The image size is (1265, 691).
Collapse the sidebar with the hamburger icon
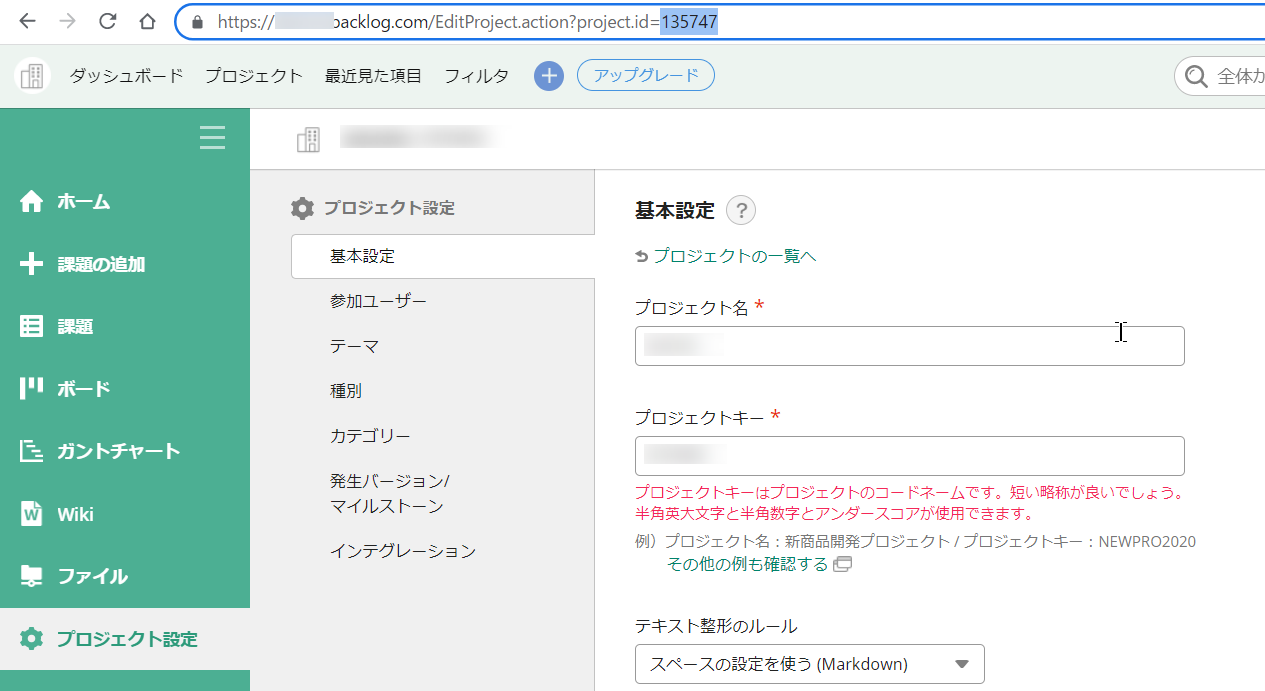point(212,137)
